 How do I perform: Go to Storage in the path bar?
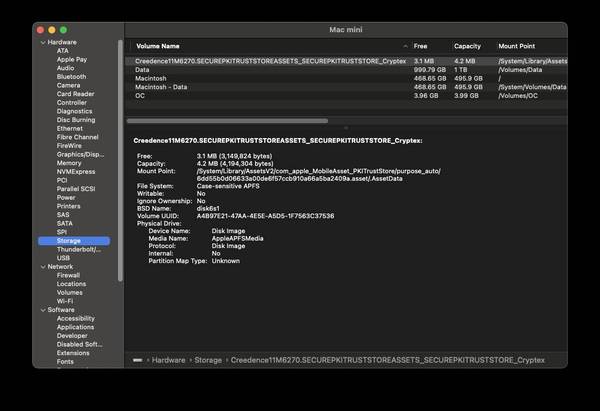coord(208,360)
